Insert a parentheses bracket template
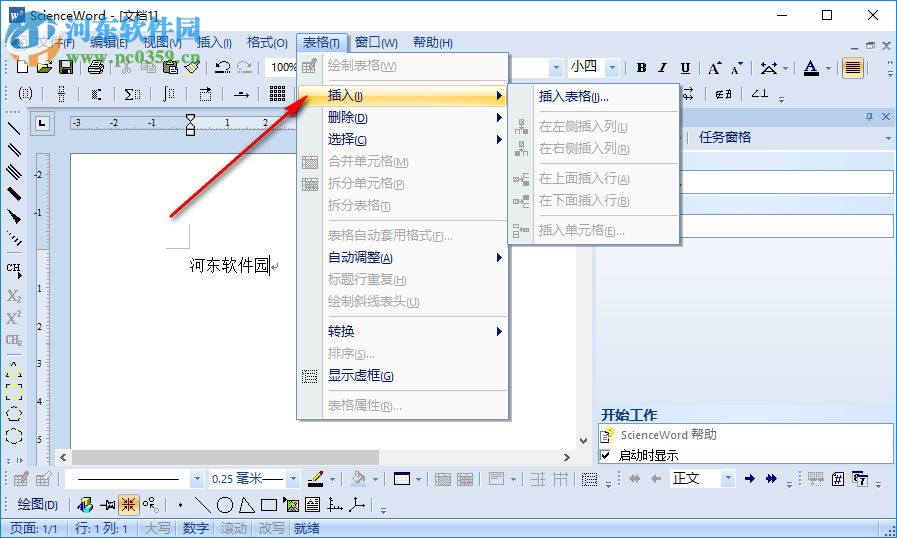897x538 pixels. [26, 93]
